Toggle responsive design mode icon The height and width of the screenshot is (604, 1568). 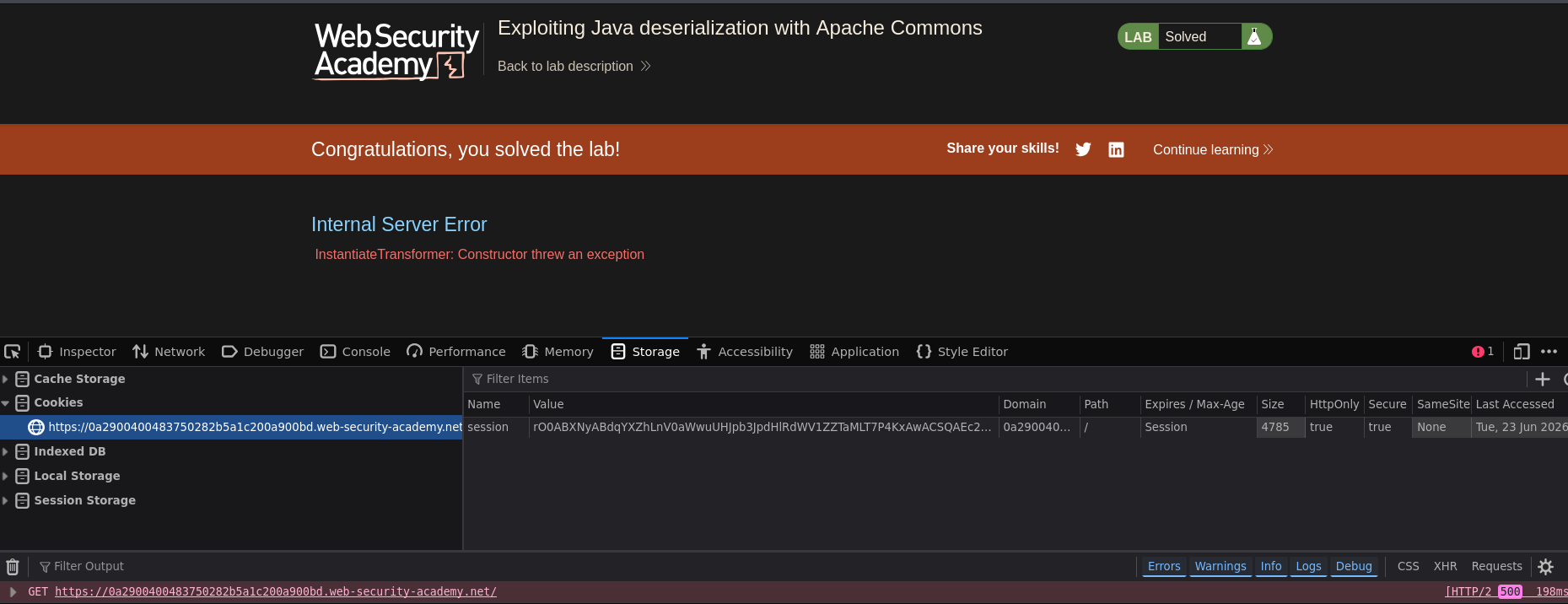(1522, 352)
